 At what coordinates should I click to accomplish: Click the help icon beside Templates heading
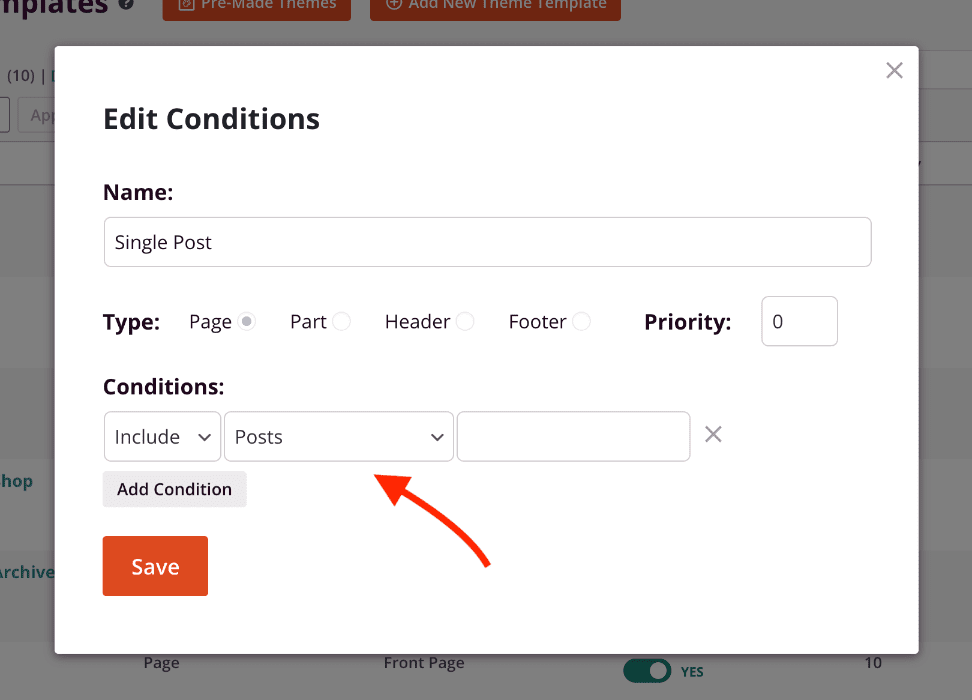126,4
